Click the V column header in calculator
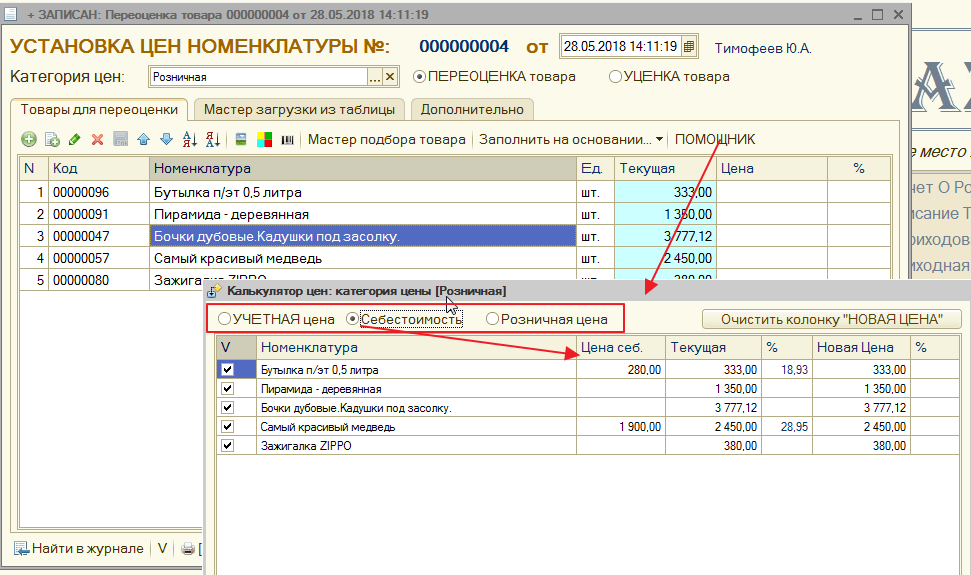This screenshot has width=971, height=575. coord(237,347)
